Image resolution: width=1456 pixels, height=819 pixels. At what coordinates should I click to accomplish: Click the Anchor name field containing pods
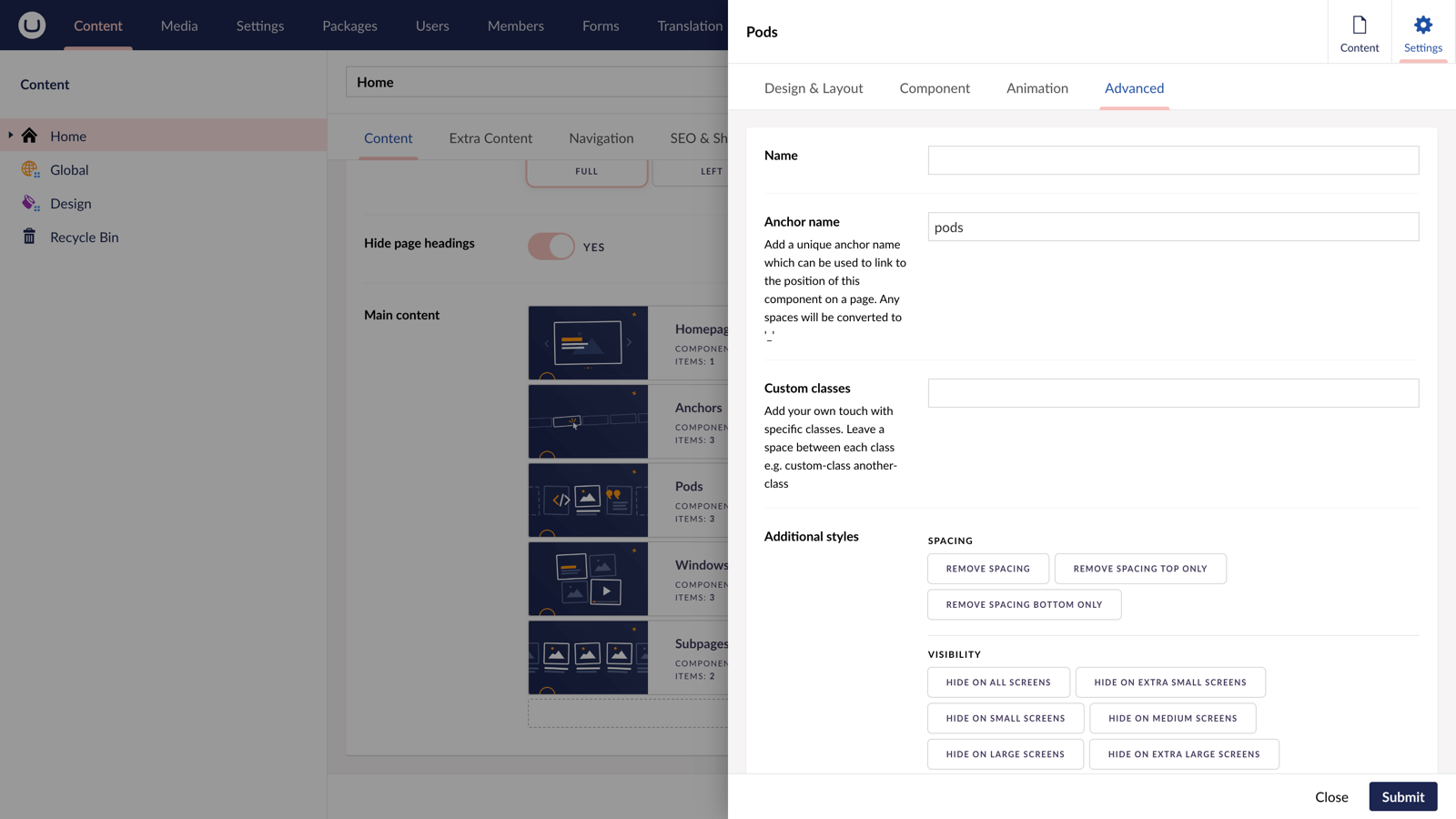1172,227
